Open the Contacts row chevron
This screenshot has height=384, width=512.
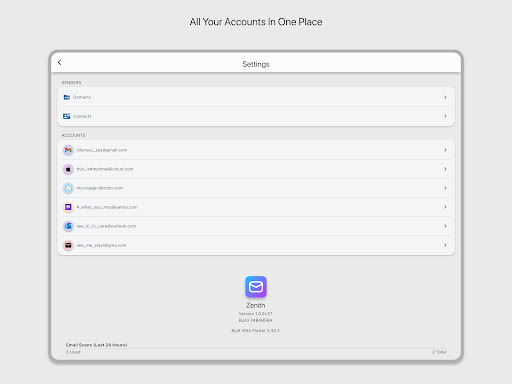pos(445,116)
